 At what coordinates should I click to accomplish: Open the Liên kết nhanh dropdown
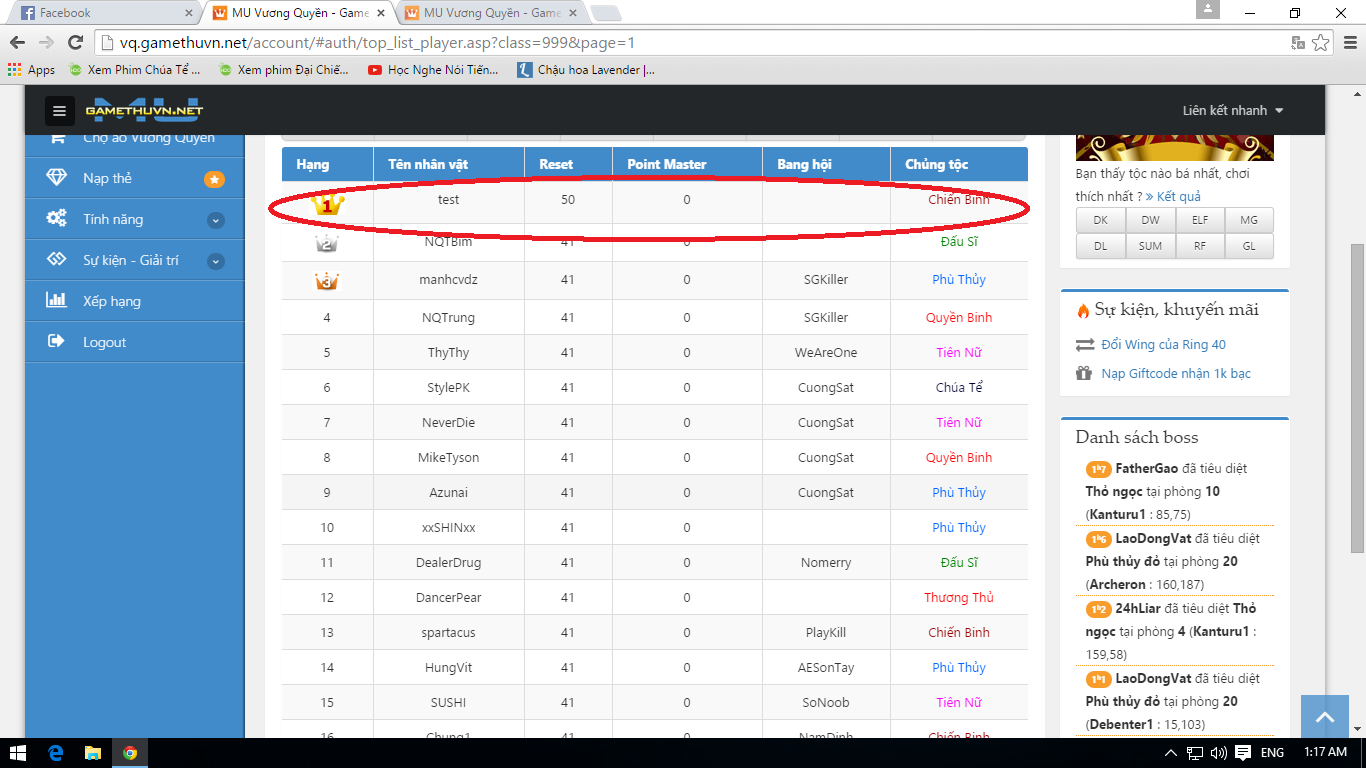tap(1232, 110)
